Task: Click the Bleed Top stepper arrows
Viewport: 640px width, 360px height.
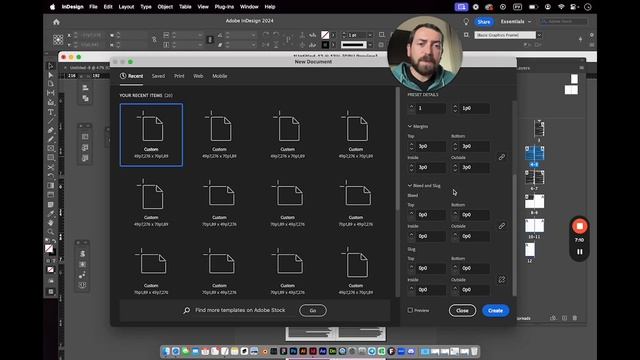Action: coord(411,215)
